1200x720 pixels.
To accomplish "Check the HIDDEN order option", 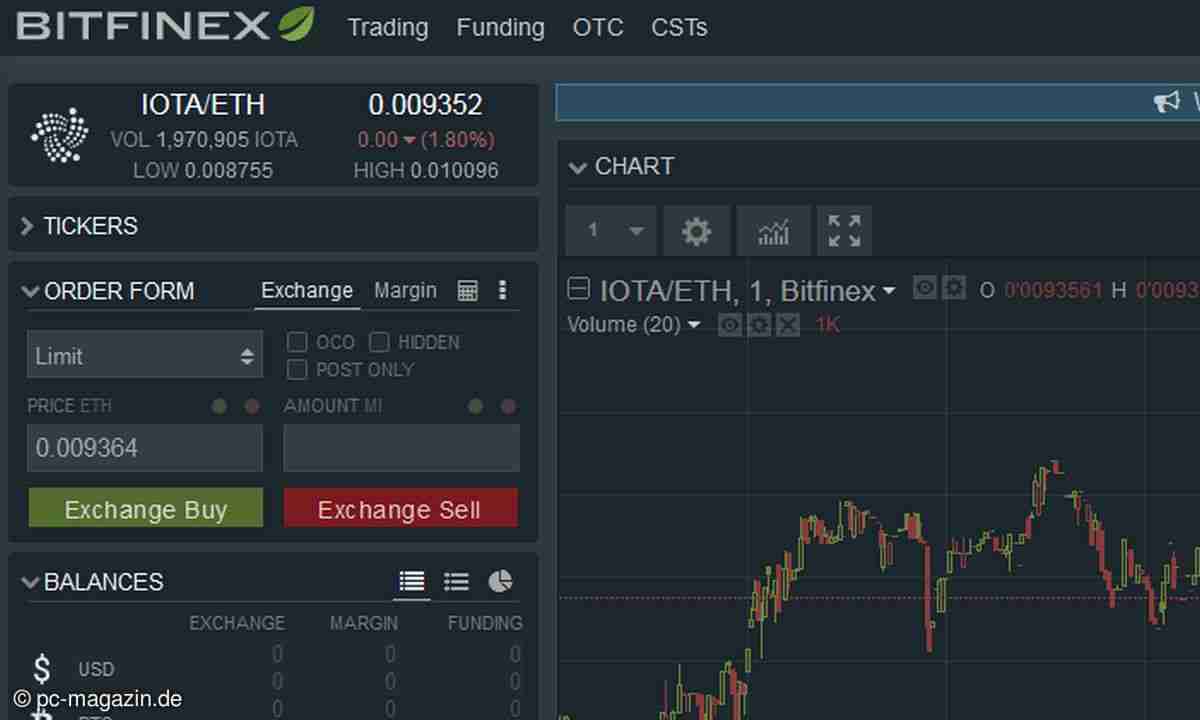I will (379, 342).
